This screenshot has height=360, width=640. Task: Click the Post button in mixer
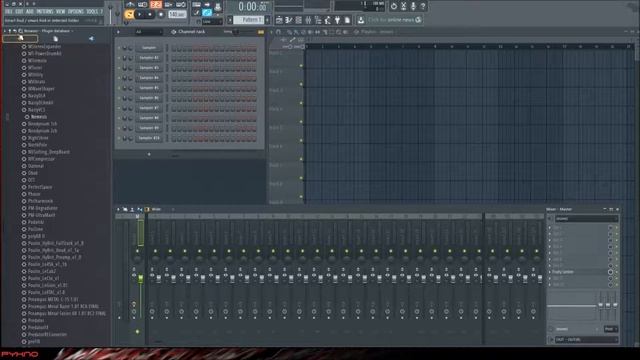pyautogui.click(x=611, y=329)
